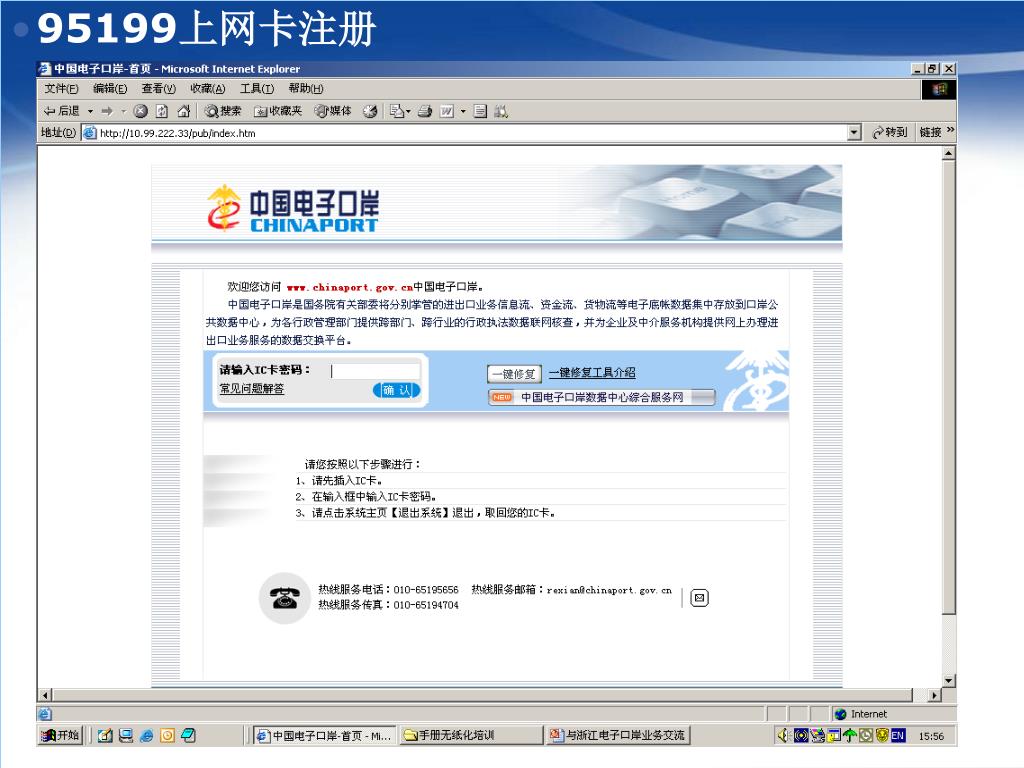The image size is (1024, 768).
Task: Click the first quick launch icon
Action: [x=104, y=736]
